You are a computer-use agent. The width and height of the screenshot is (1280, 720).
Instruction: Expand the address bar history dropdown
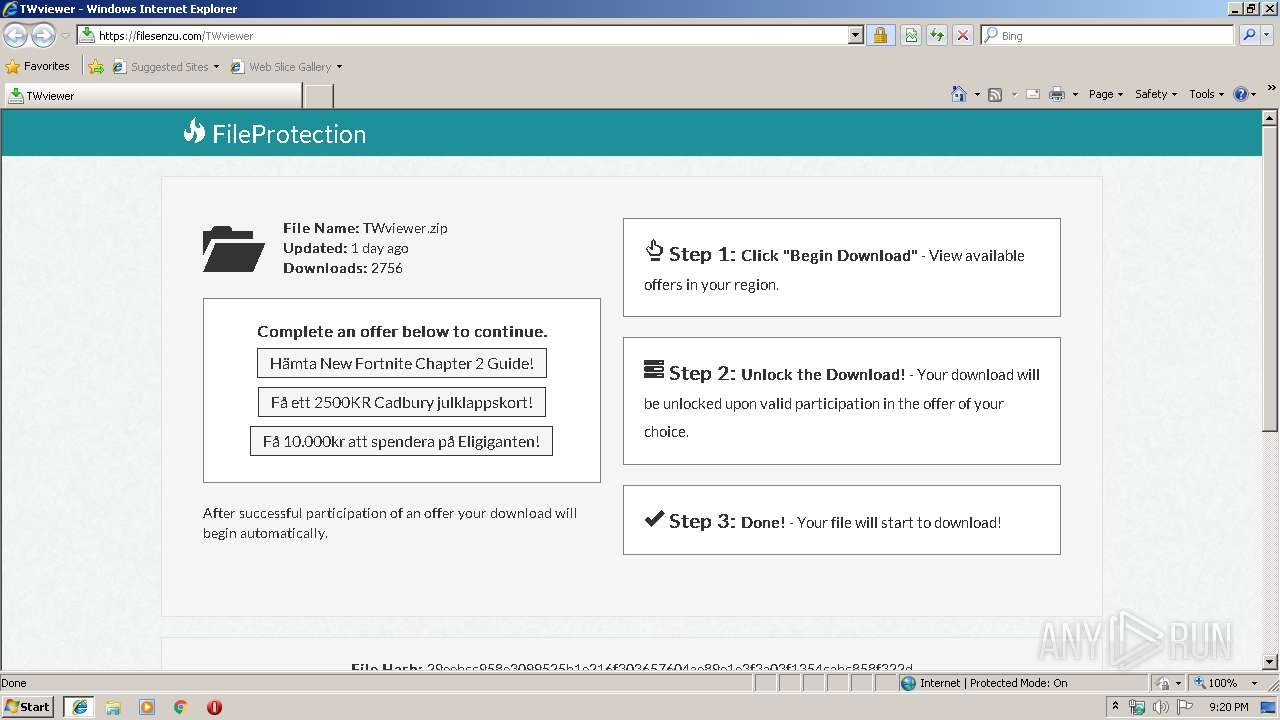click(855, 35)
